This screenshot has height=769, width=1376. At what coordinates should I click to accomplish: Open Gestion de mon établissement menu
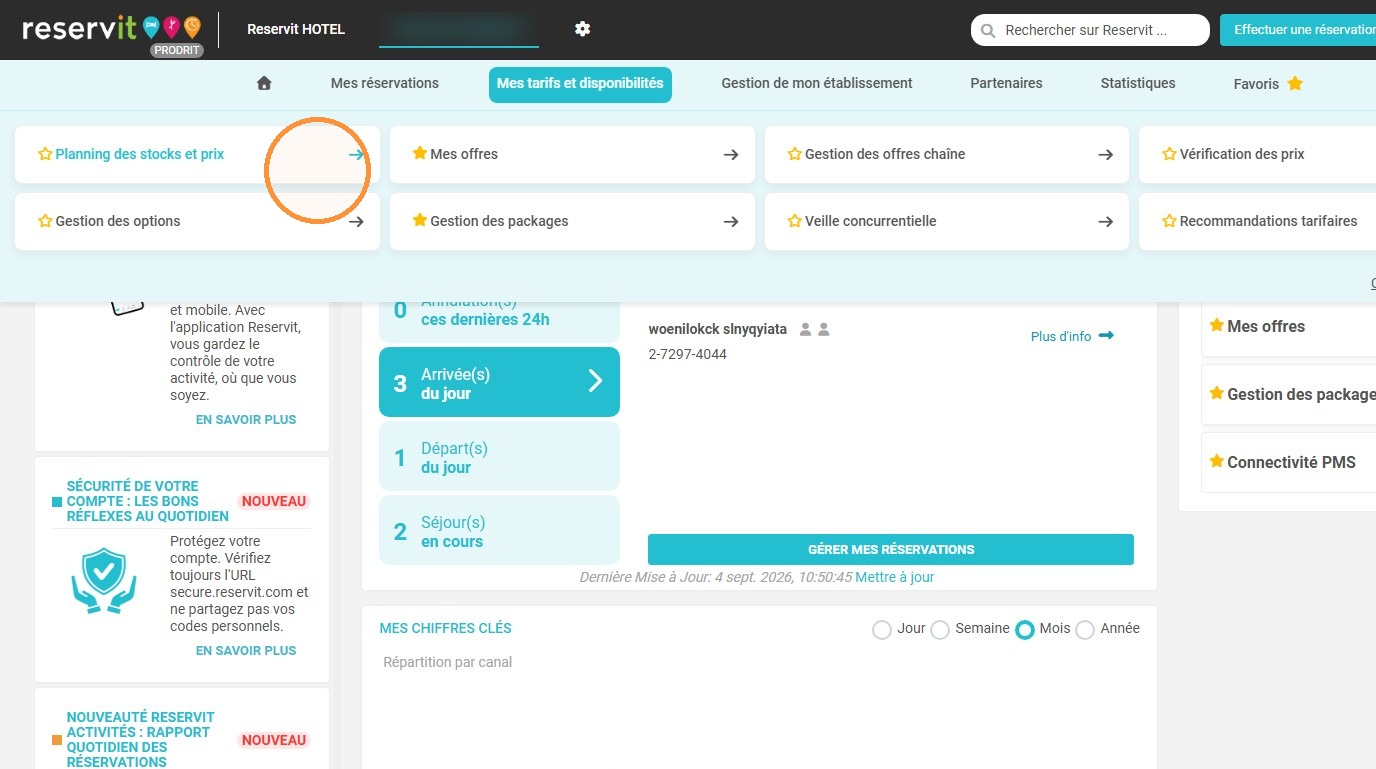click(x=817, y=84)
